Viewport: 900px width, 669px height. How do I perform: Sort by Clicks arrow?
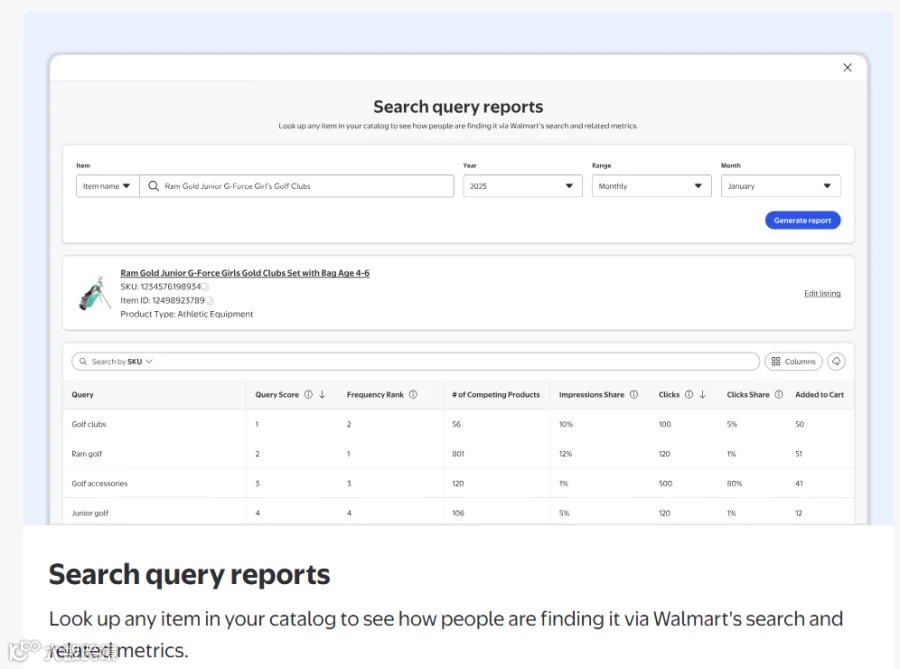703,395
